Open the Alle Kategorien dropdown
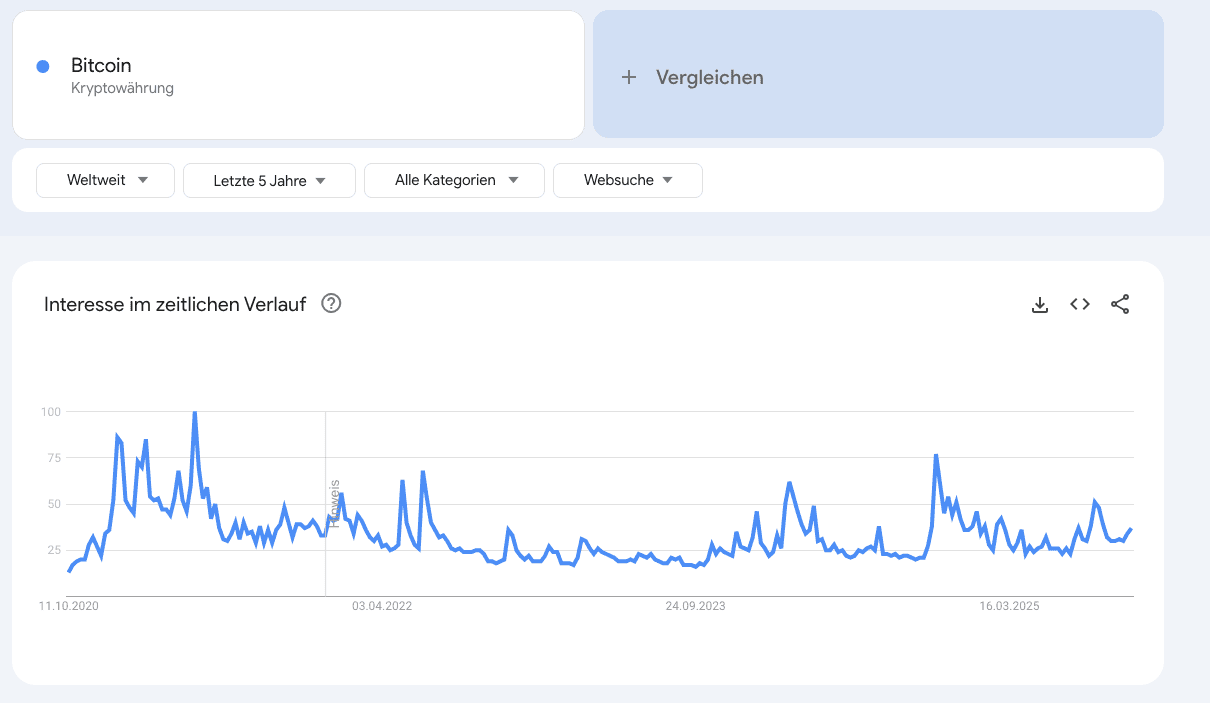 pos(455,180)
